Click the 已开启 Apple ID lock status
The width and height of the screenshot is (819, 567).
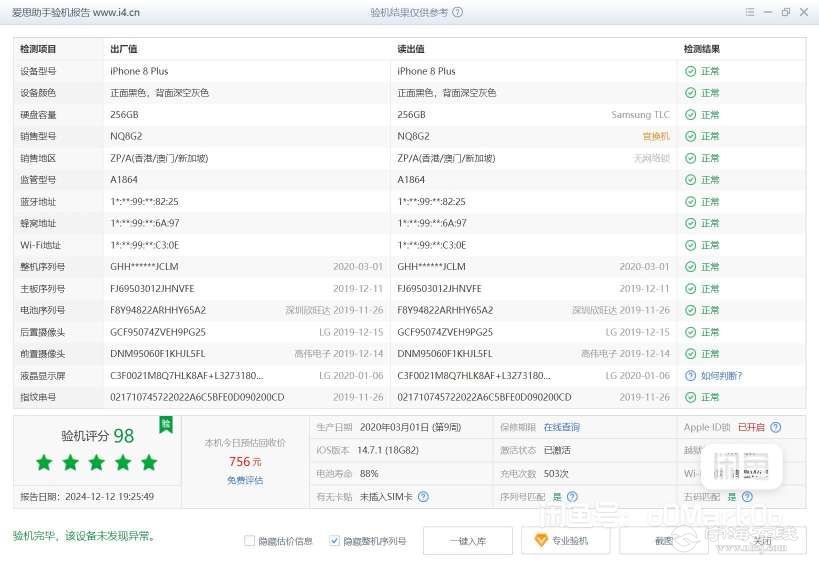point(751,427)
